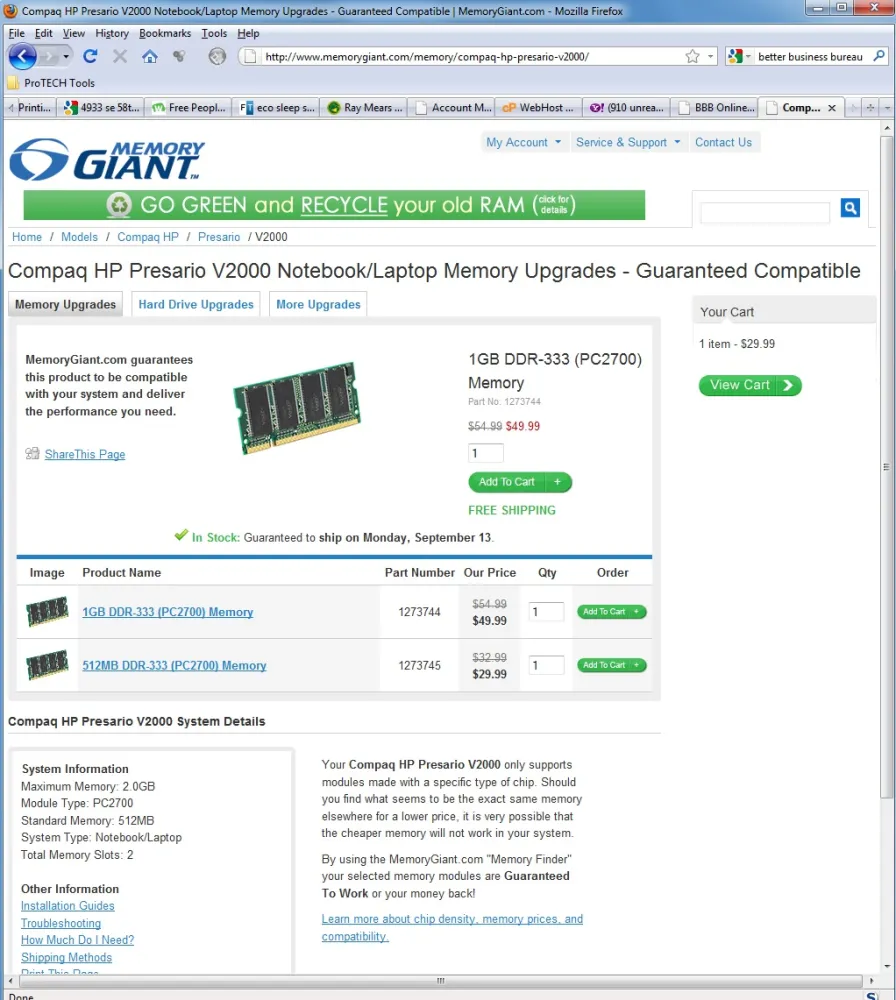Screen dimensions: 896x1000
Task: Click the site search input field
Action: tap(765, 212)
